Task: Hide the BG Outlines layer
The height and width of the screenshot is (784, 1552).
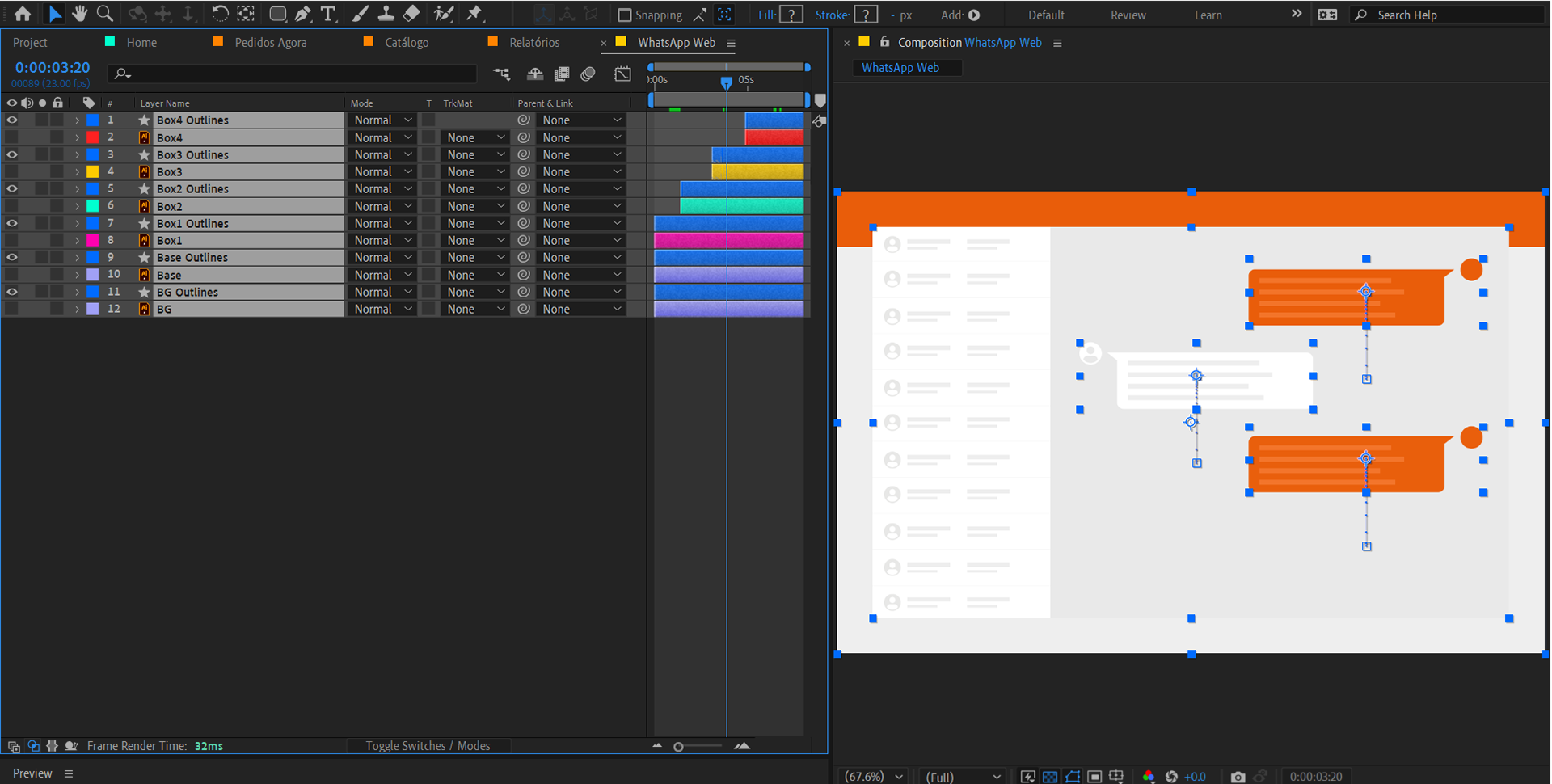Action: 12,292
